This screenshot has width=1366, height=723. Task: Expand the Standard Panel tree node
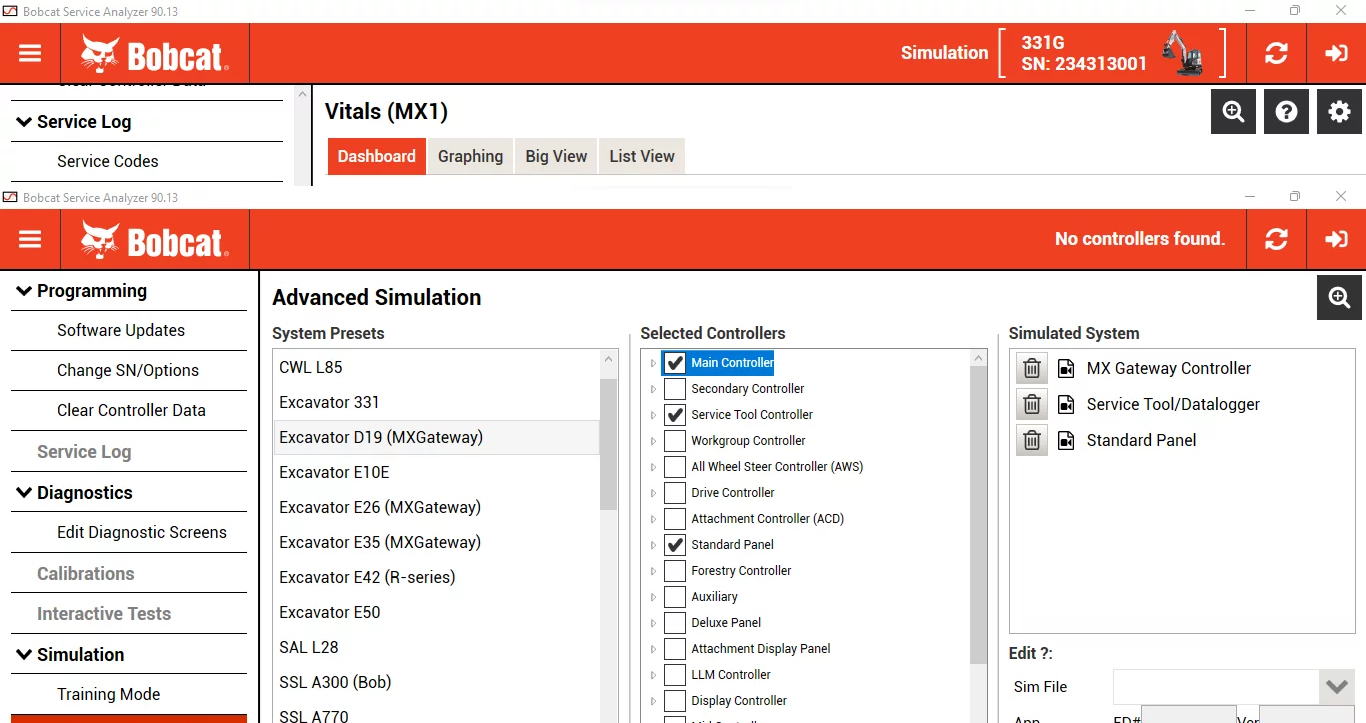(651, 544)
